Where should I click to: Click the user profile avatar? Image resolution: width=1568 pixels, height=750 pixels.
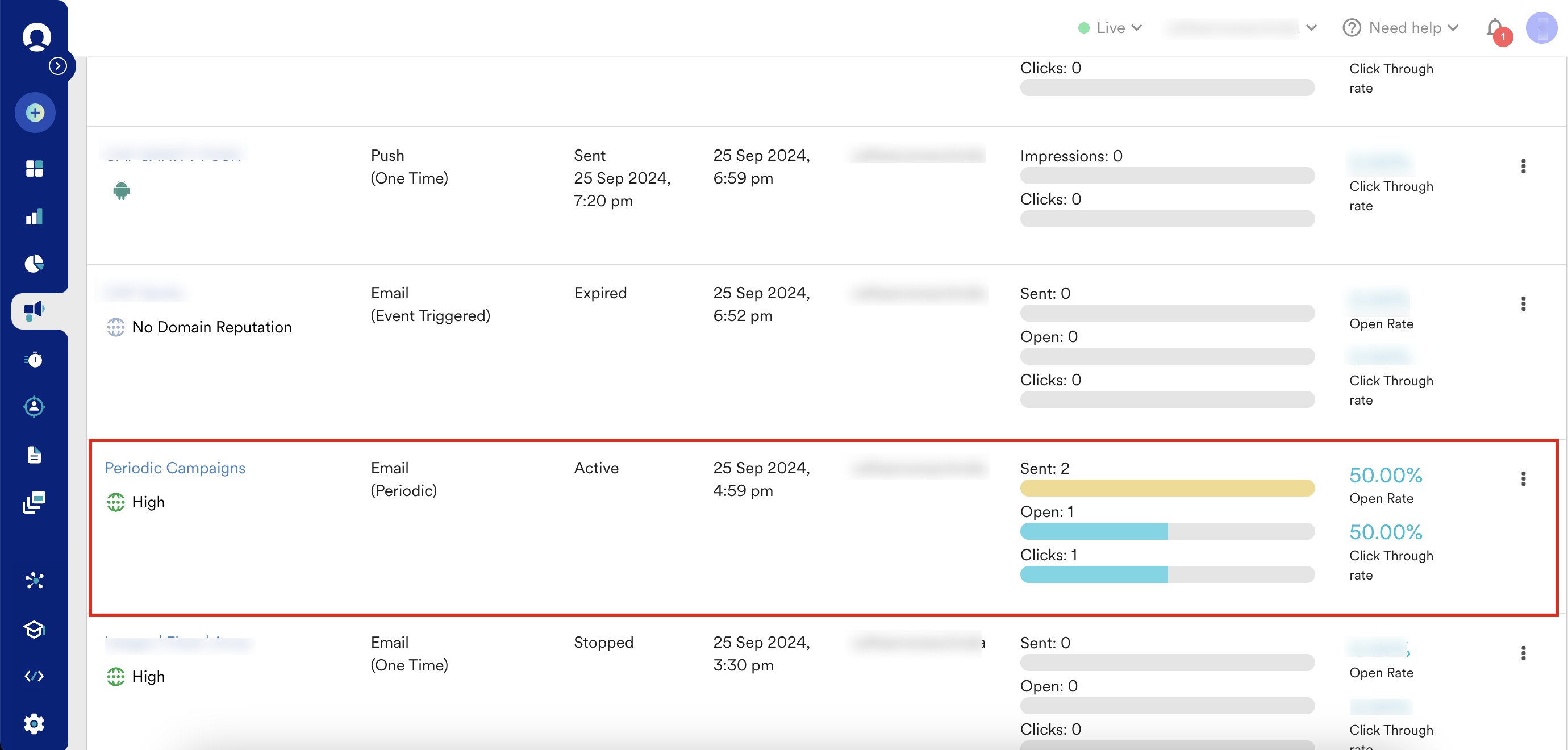point(1541,28)
